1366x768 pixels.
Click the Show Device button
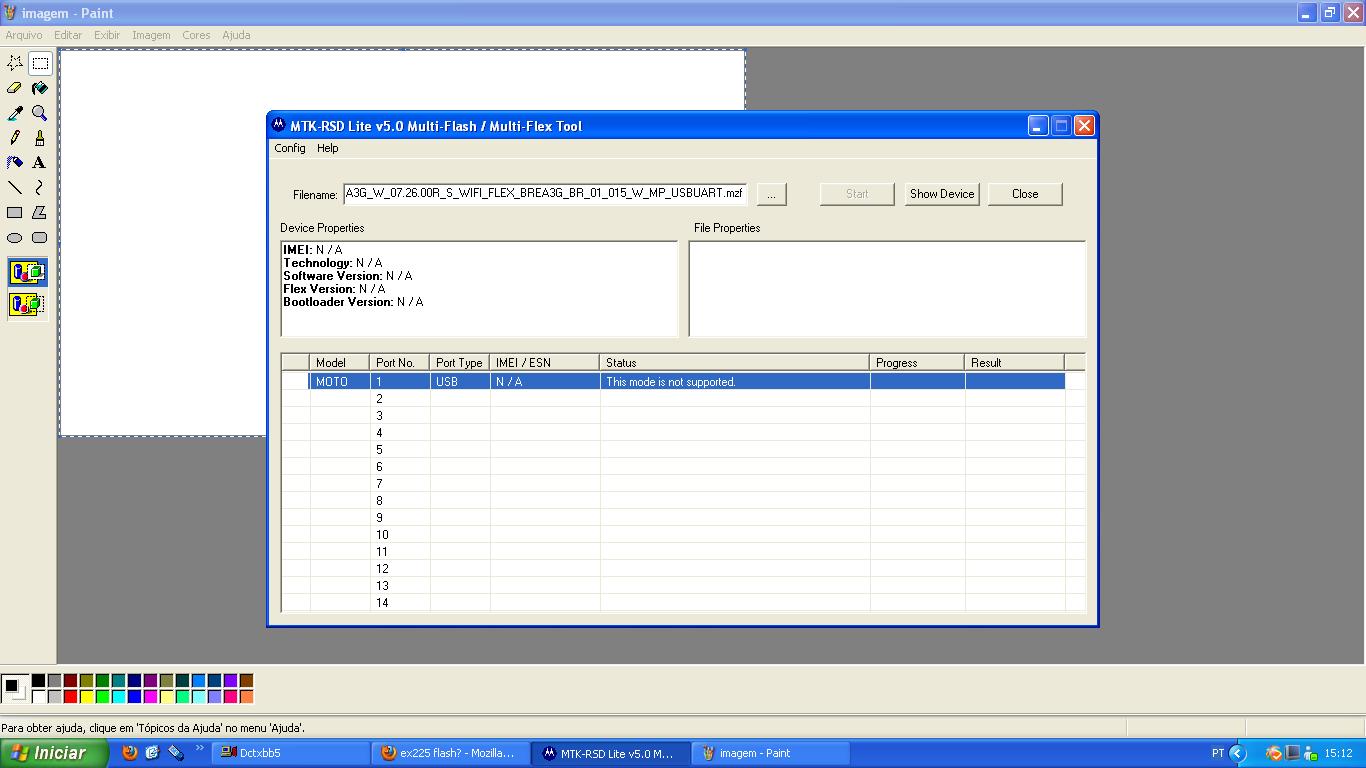[x=942, y=194]
